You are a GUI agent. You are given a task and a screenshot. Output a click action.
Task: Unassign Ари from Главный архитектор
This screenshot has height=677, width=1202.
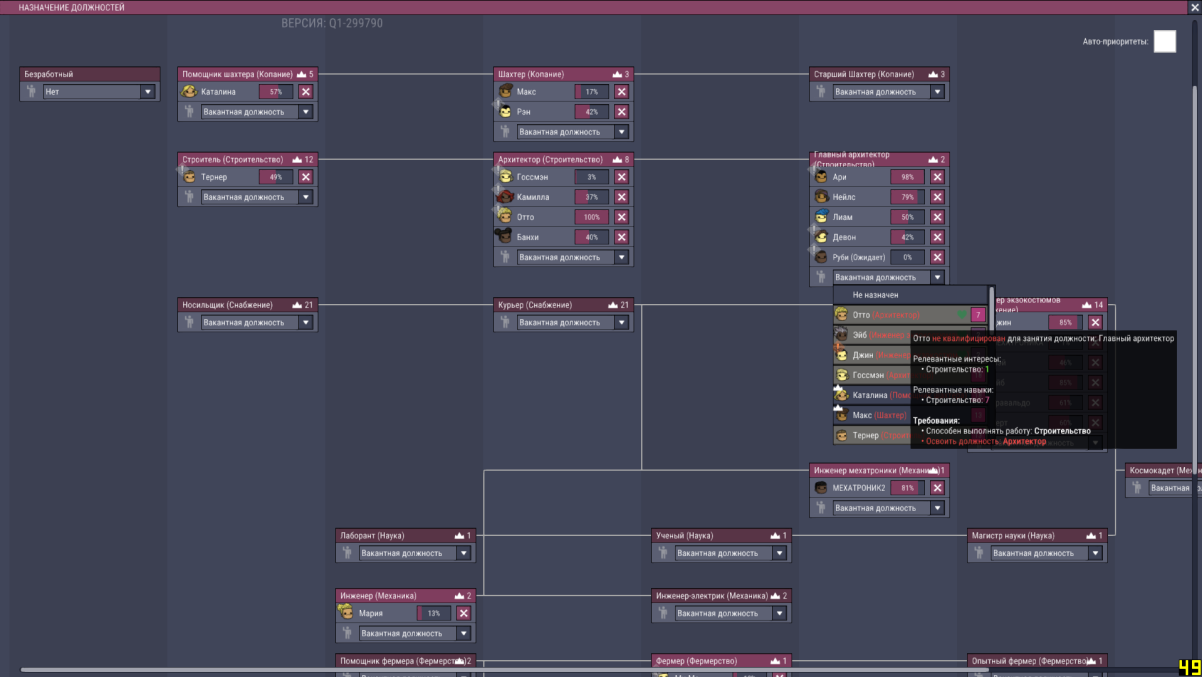coord(938,177)
